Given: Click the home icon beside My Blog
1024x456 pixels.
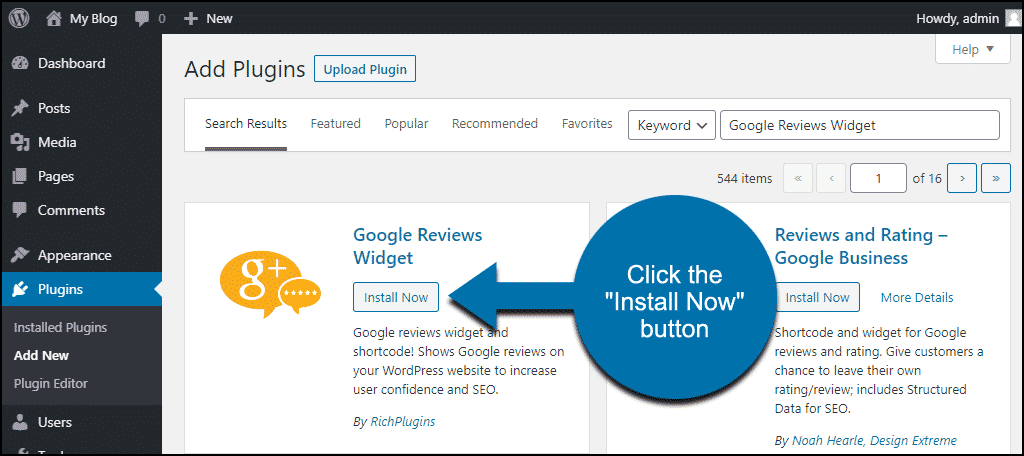Looking at the screenshot, I should 54,18.
